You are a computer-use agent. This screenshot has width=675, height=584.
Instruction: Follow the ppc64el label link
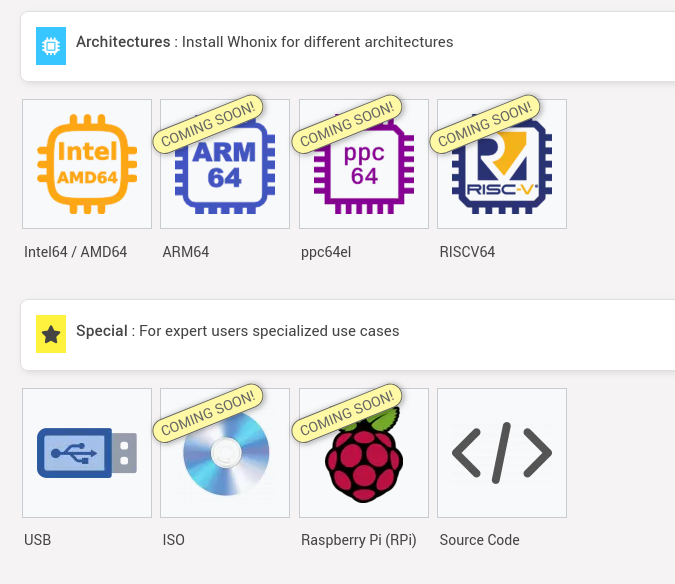click(x=326, y=252)
